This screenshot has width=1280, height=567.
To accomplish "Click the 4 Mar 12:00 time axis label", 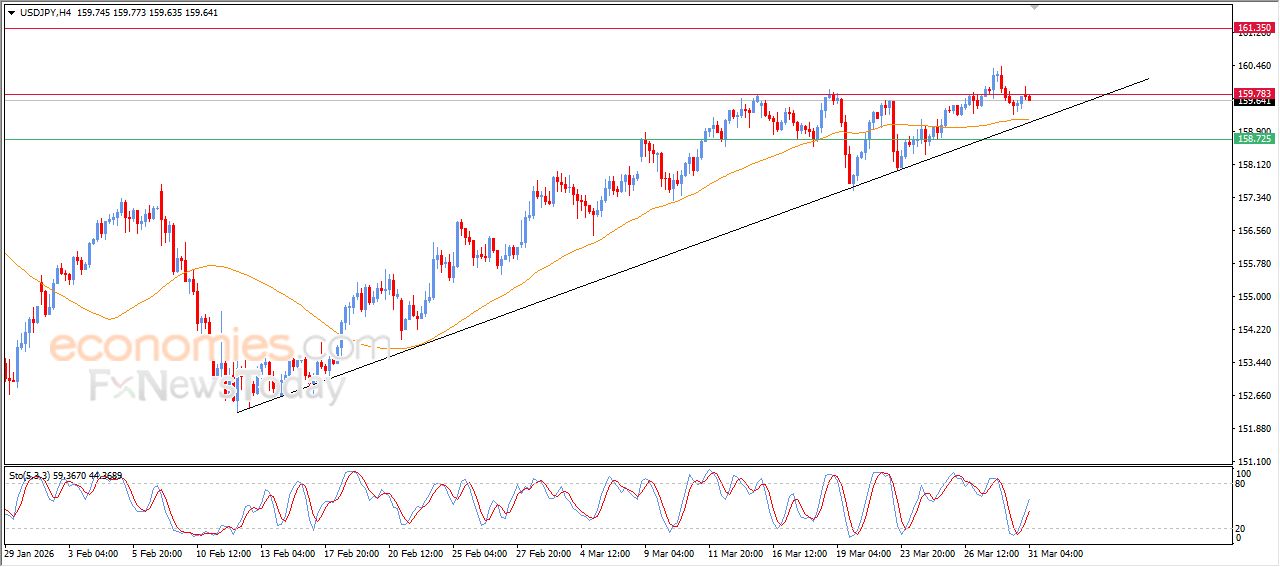I will (607, 553).
